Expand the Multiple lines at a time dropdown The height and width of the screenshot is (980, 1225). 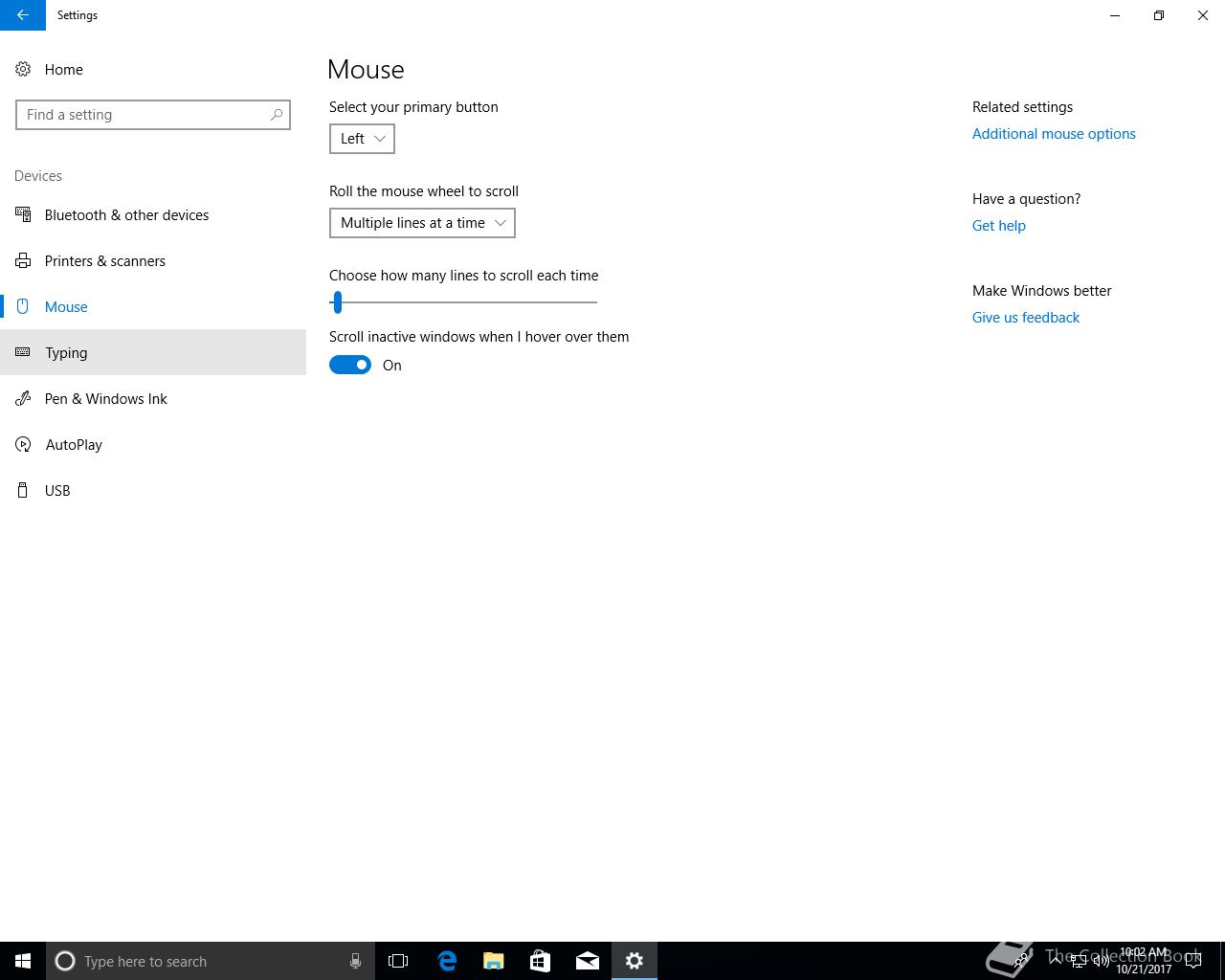coord(422,223)
